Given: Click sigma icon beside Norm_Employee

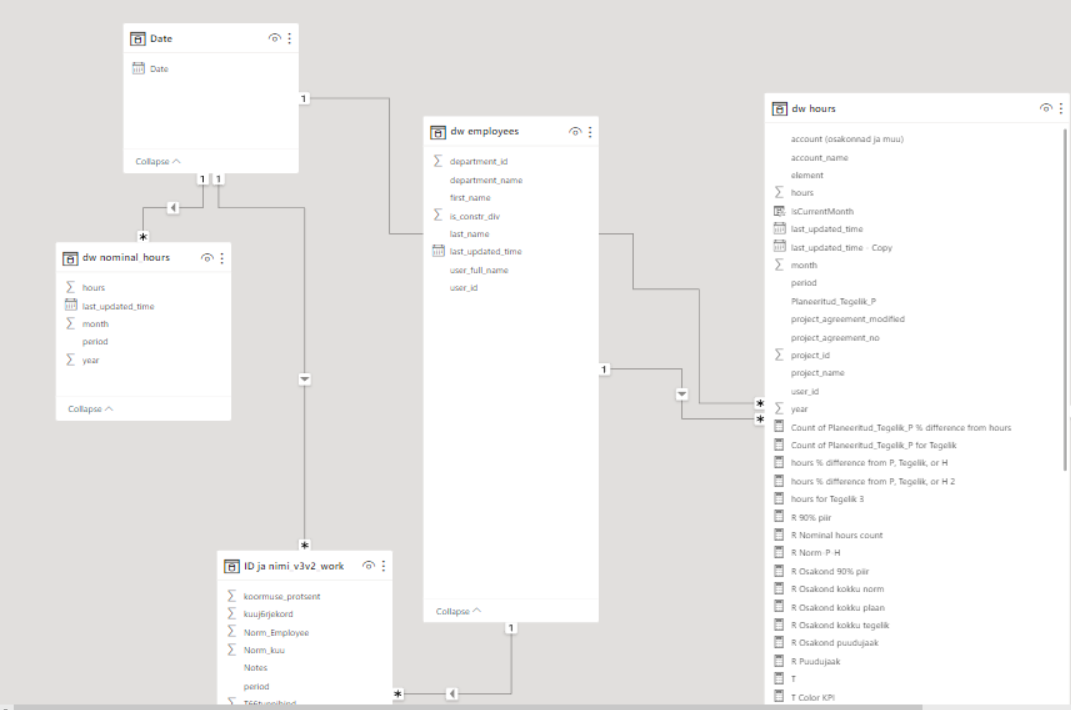Looking at the screenshot, I should click(232, 631).
